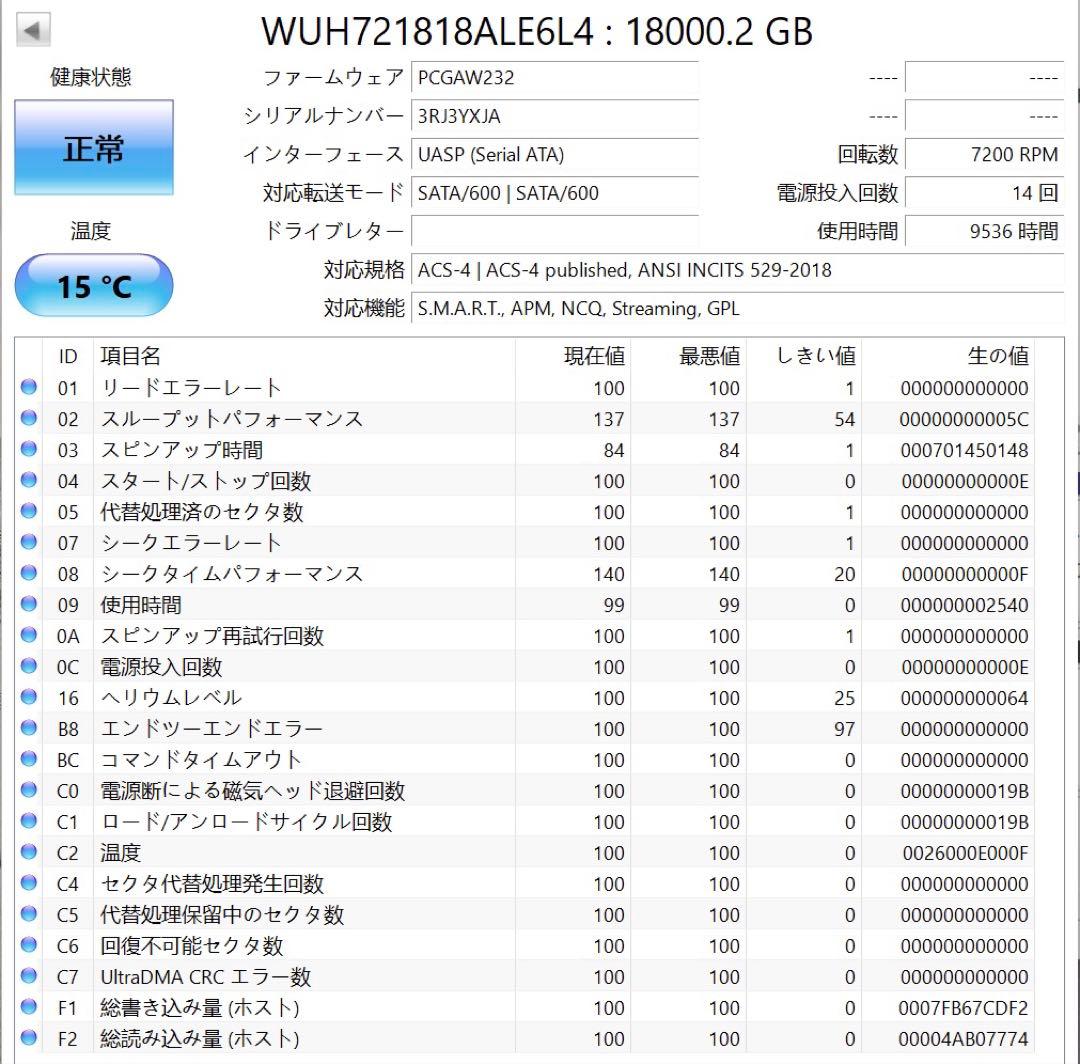Image resolution: width=1080 pixels, height=1064 pixels.
Task: Click the status dot beside スピンアップ時間
Action: (x=30, y=449)
